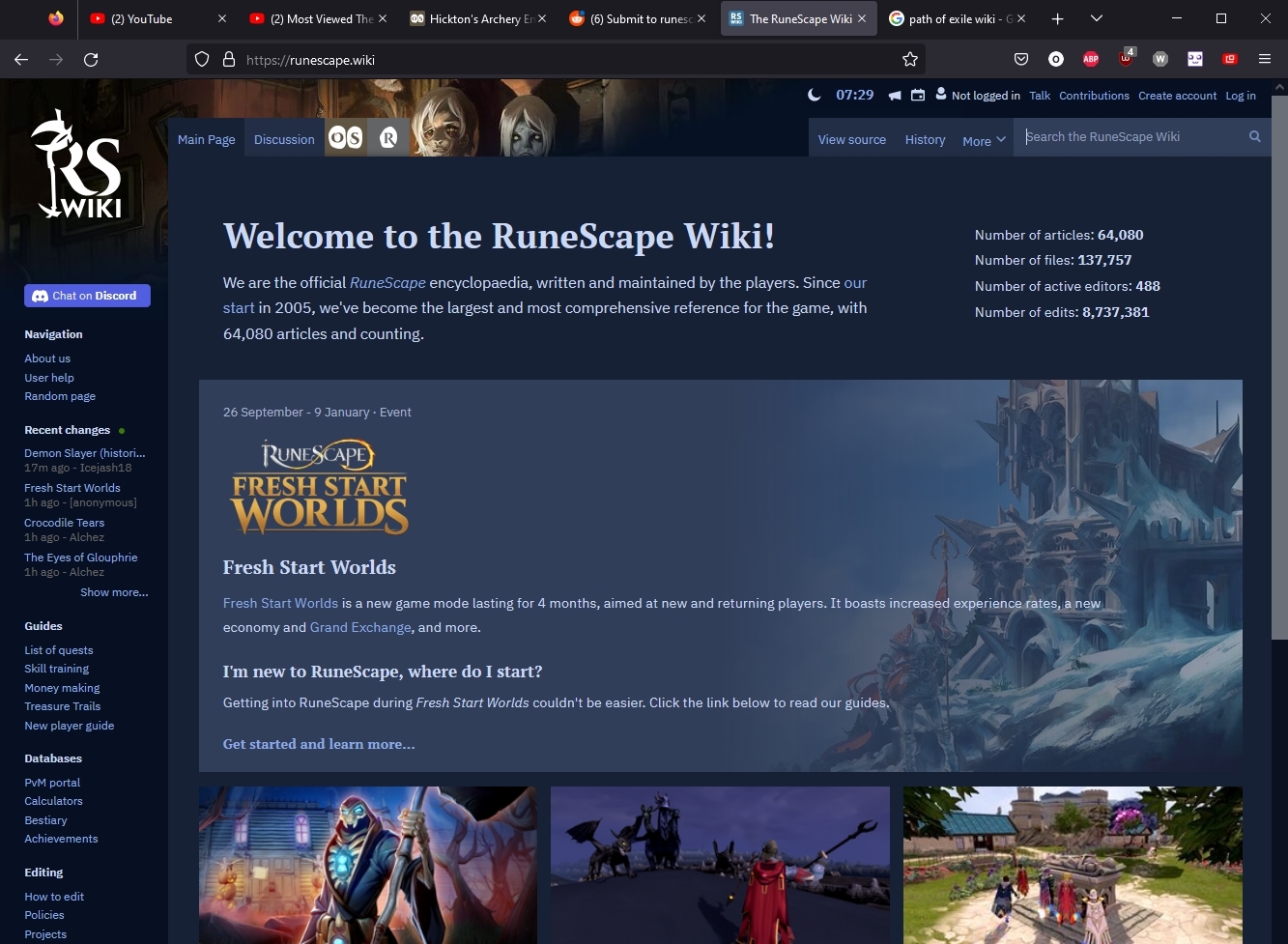Focus the Search the RuneScape Wiki field
The image size is (1288, 944).
point(1131,137)
